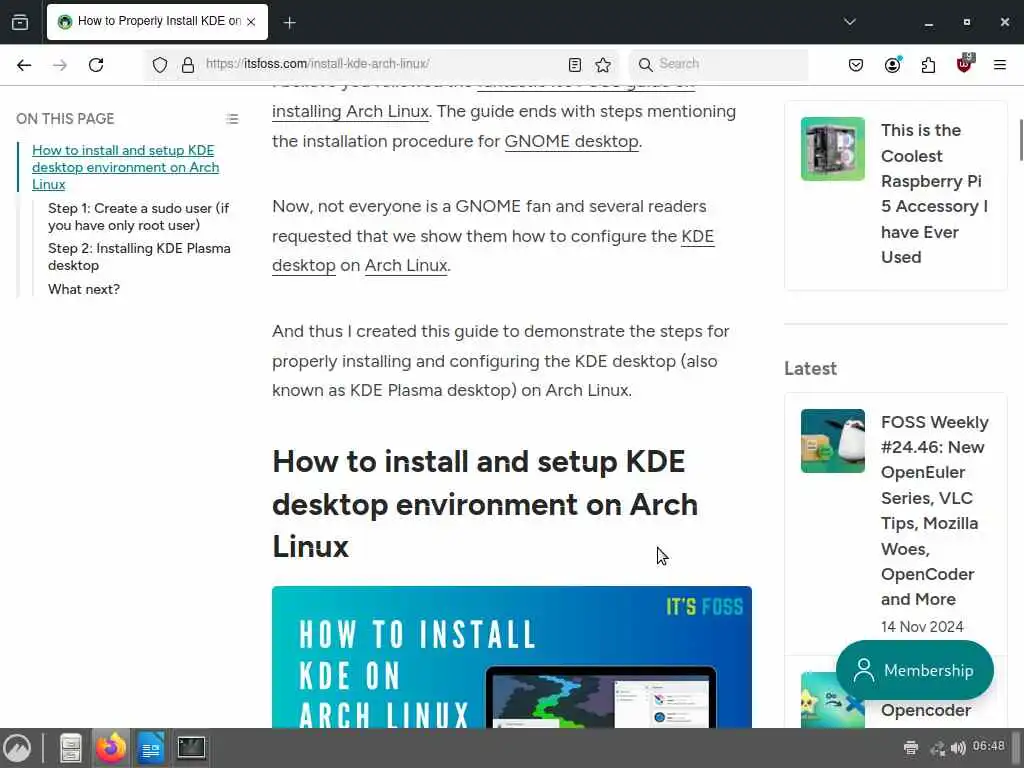Open the network connection tray icon
Image resolution: width=1024 pixels, height=768 pixels.
point(938,748)
